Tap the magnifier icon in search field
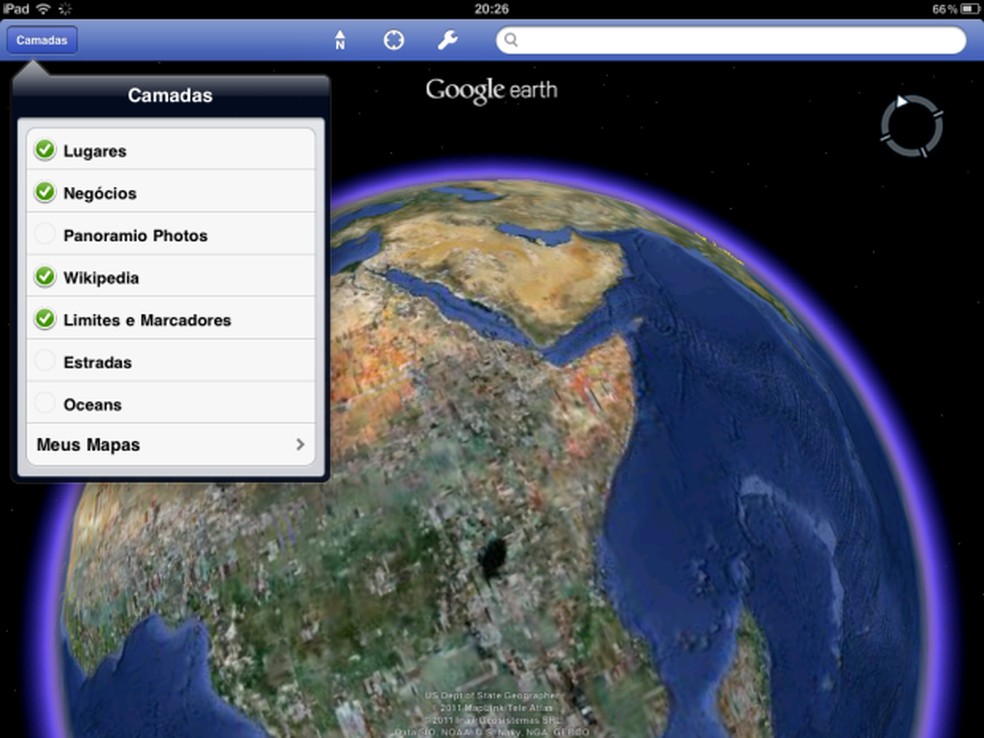 pyautogui.click(x=511, y=40)
